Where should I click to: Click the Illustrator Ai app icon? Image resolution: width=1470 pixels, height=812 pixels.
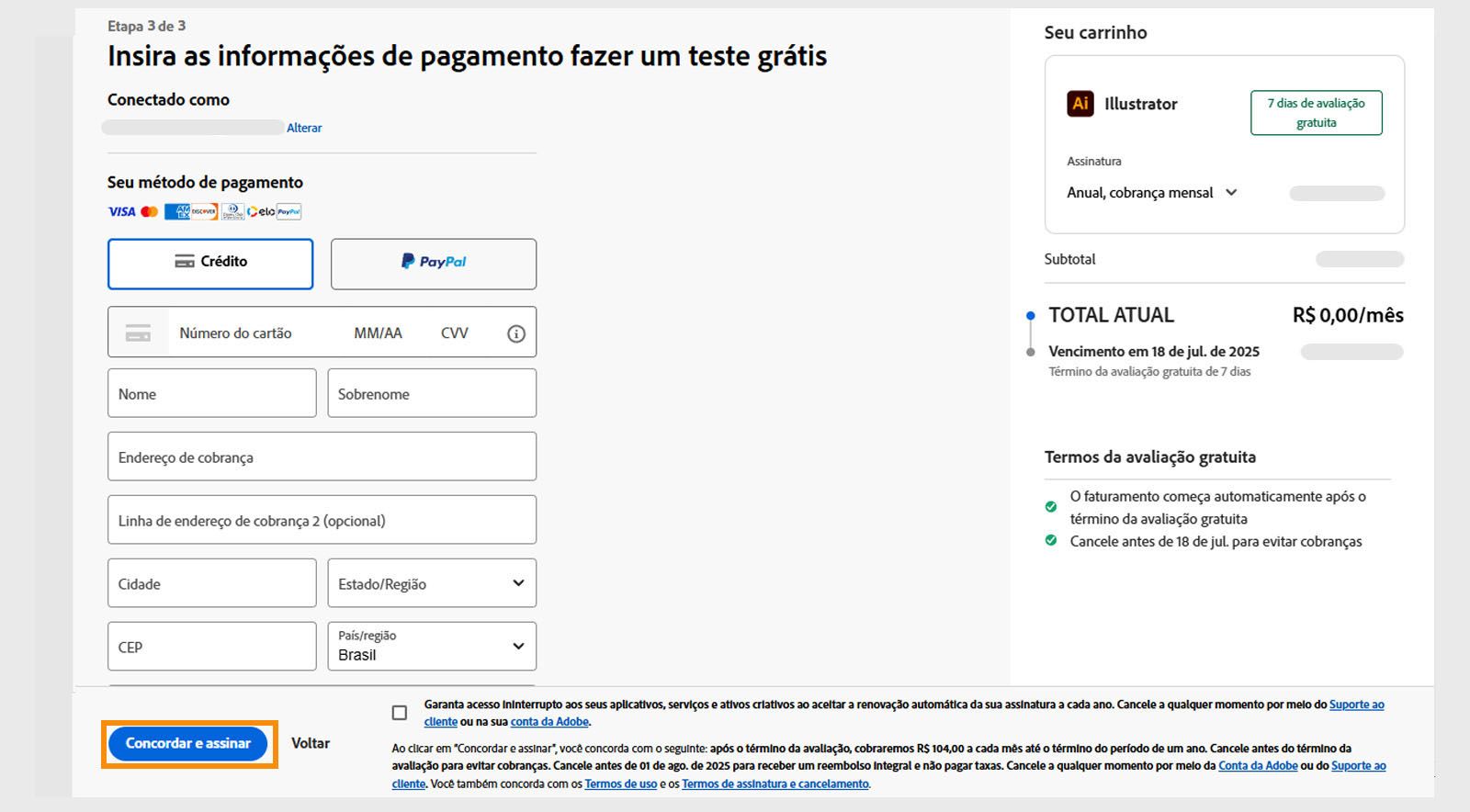pos(1080,104)
